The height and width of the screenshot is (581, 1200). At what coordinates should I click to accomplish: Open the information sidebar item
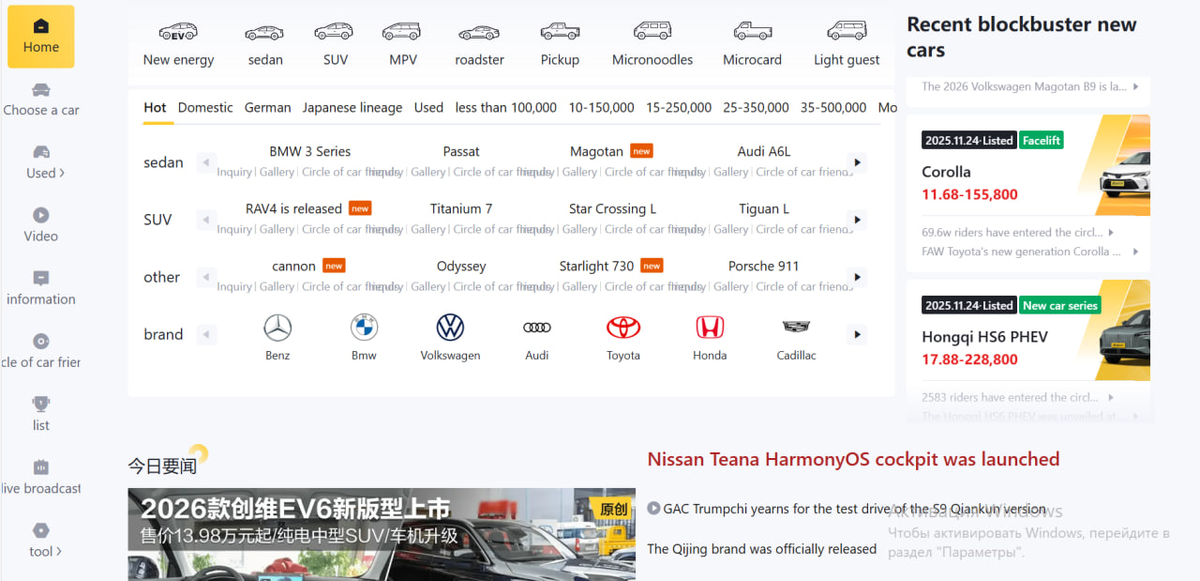tap(41, 288)
